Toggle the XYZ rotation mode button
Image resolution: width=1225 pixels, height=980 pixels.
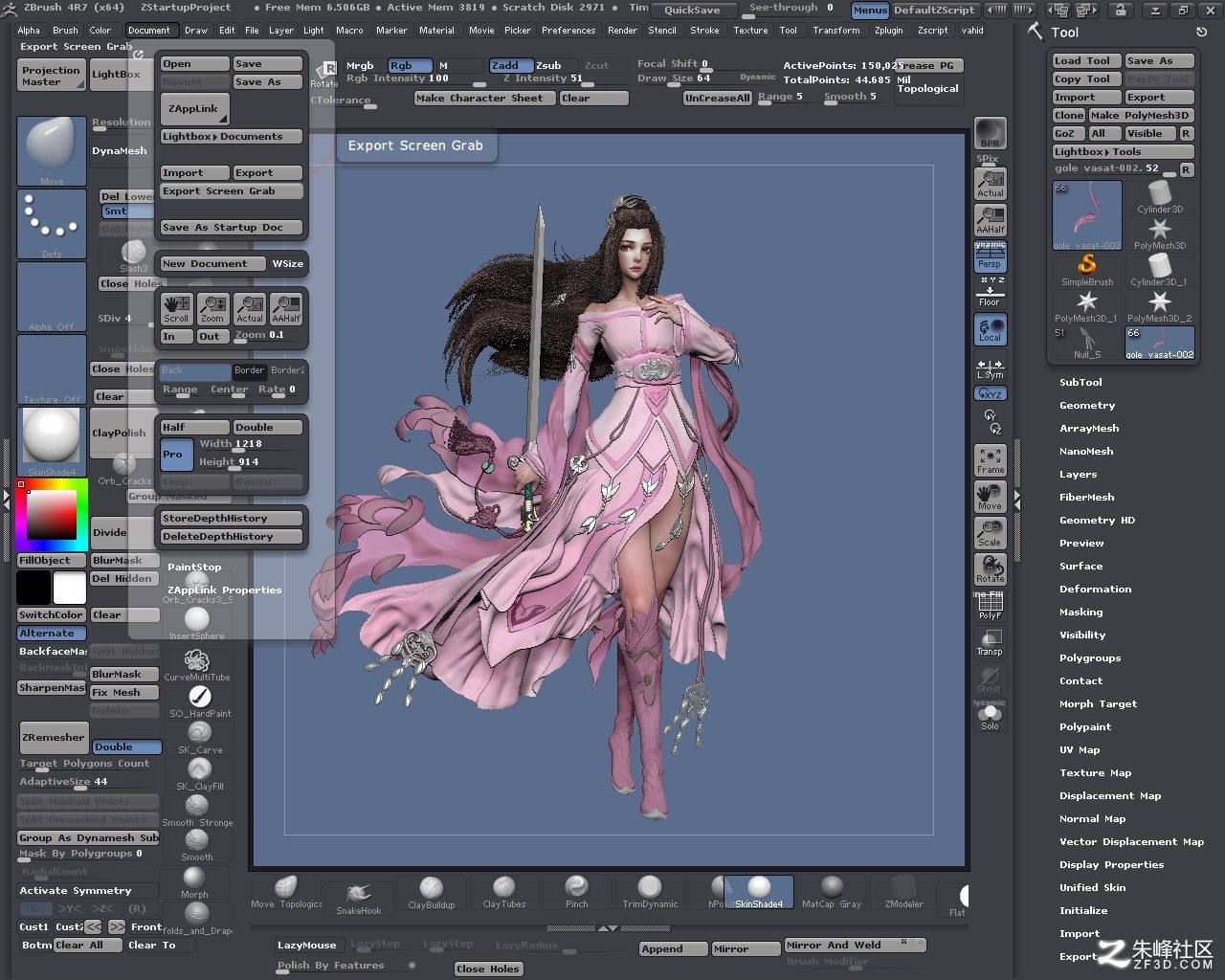[x=990, y=393]
